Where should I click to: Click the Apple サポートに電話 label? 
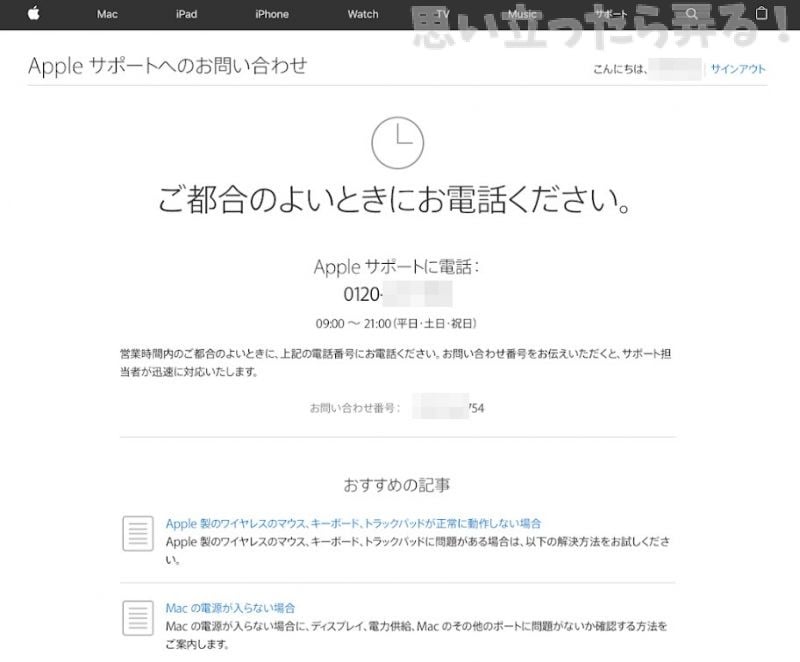[396, 267]
